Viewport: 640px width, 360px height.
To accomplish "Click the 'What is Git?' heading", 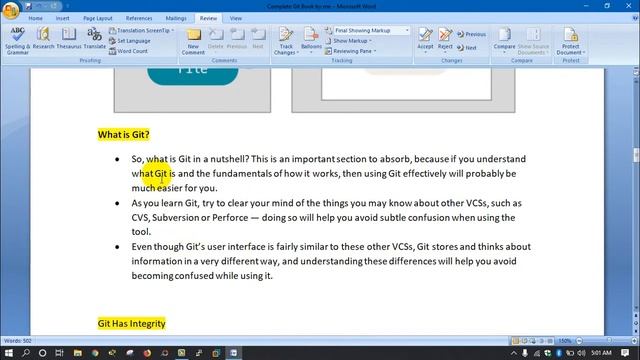I will (x=123, y=135).
